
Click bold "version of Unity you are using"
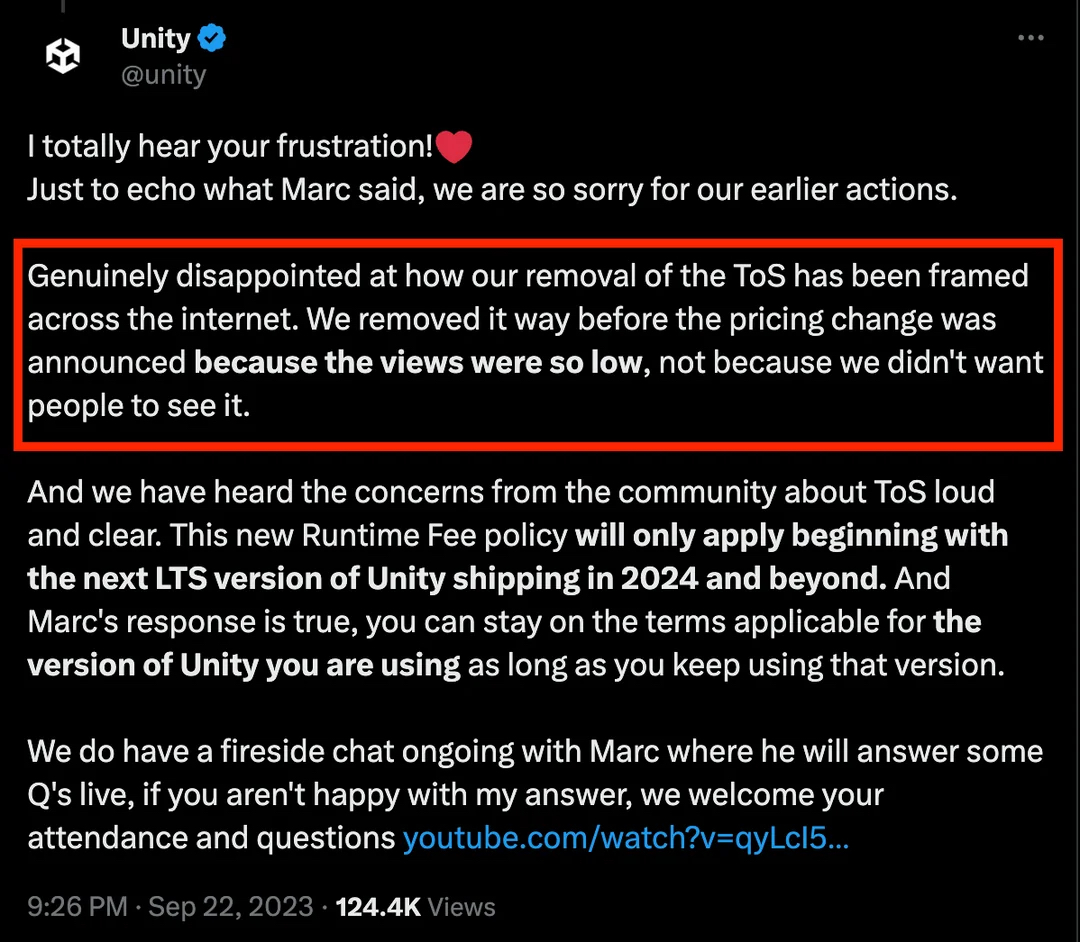tap(244, 664)
